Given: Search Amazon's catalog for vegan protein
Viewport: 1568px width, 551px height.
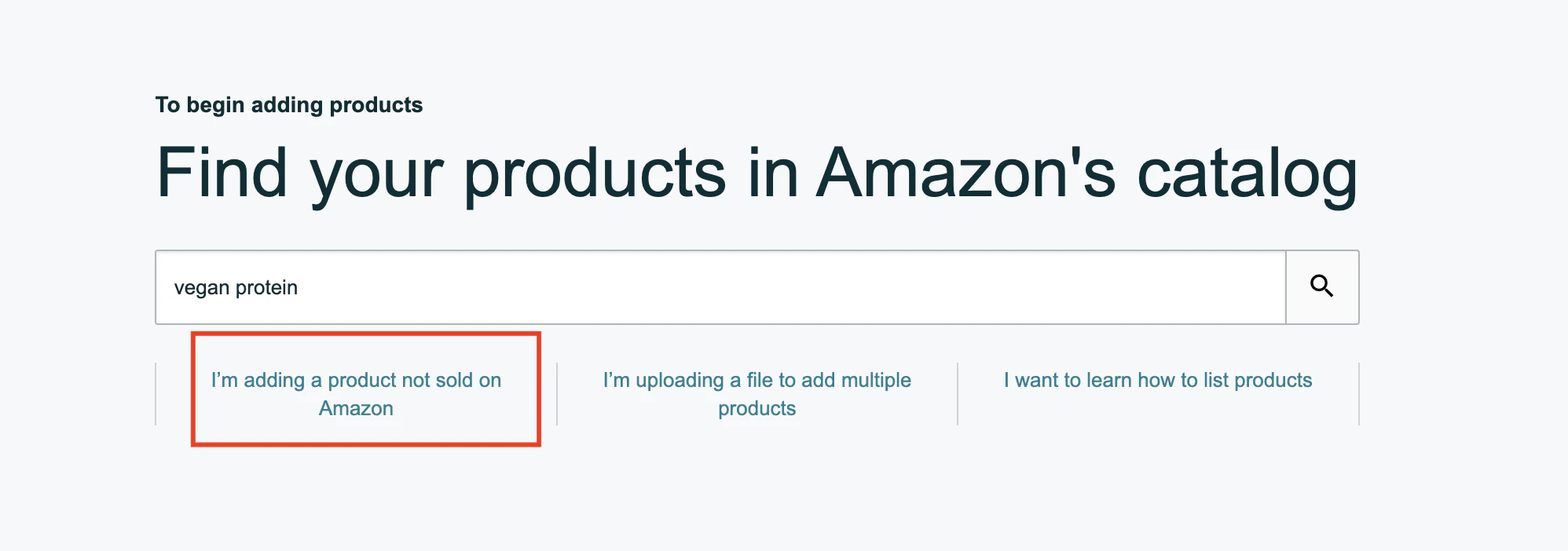Looking at the screenshot, I should click(x=1322, y=287).
